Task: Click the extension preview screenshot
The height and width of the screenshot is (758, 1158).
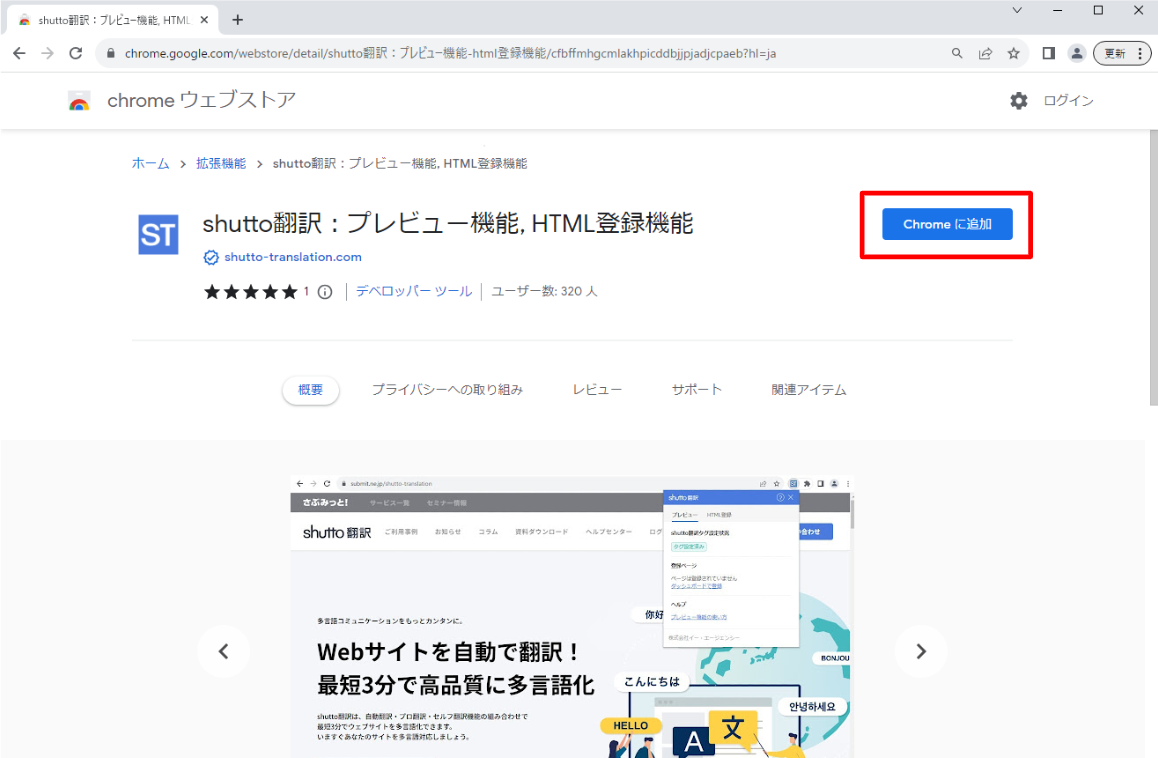Action: coord(571,616)
